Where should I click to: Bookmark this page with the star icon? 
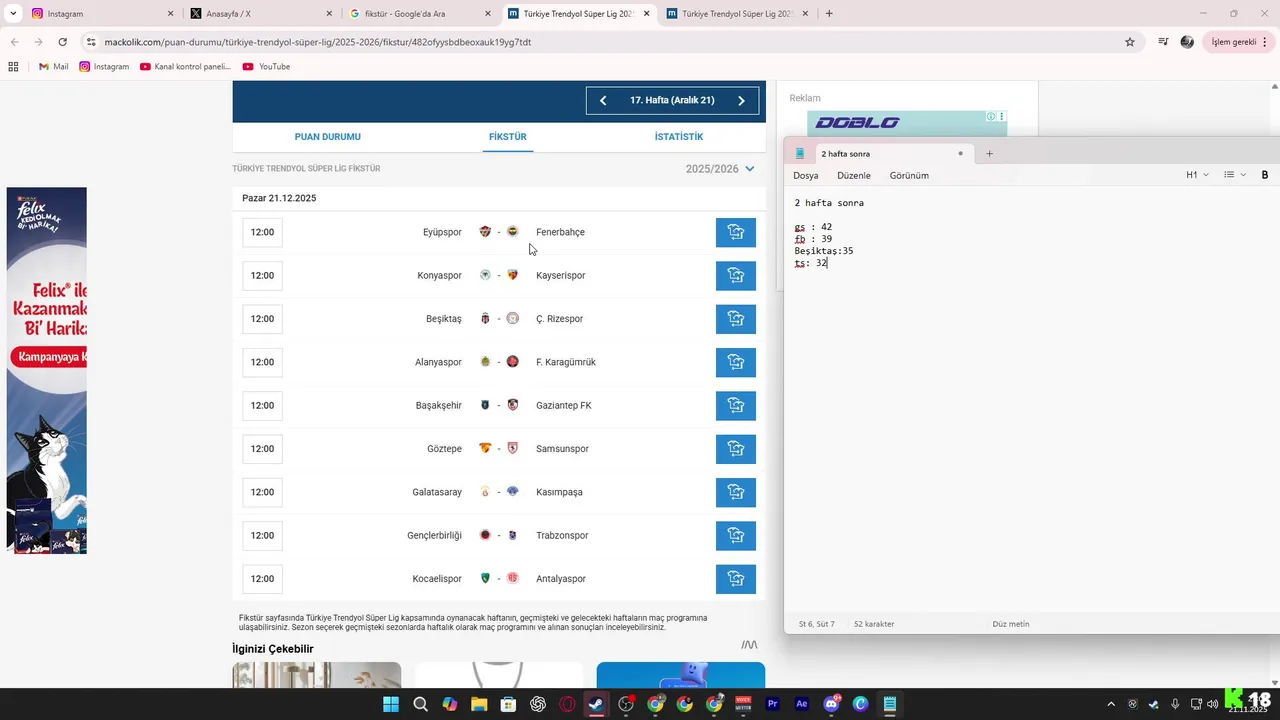[1130, 42]
